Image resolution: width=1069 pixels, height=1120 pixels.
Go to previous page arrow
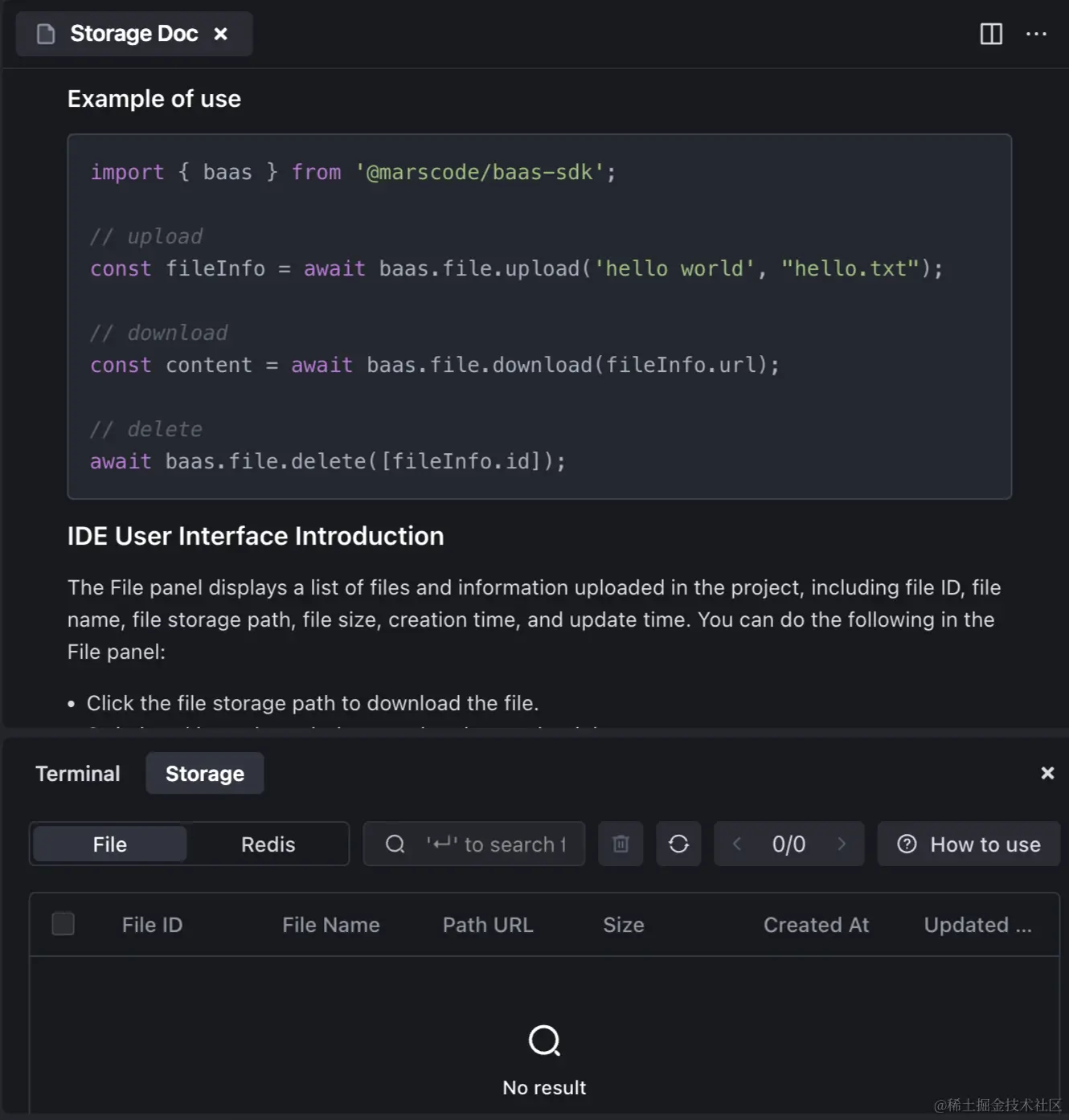coord(737,844)
